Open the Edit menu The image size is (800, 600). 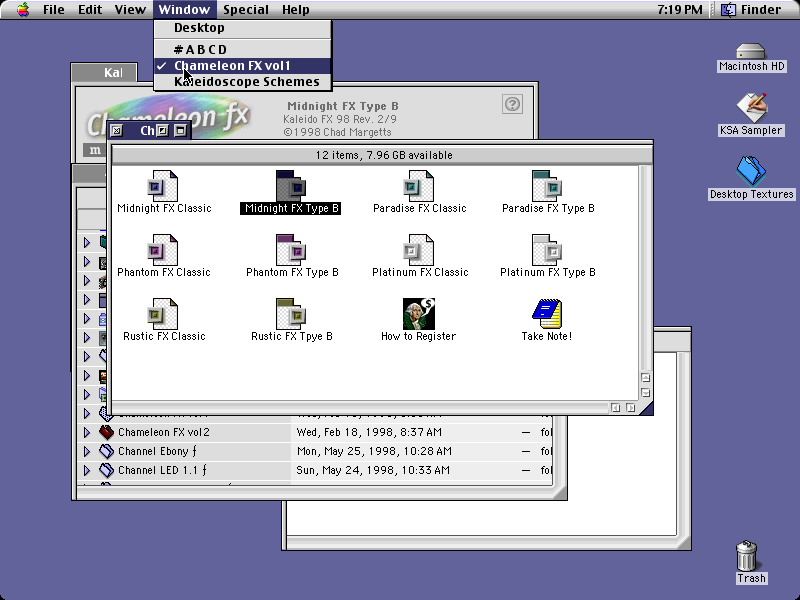click(90, 9)
